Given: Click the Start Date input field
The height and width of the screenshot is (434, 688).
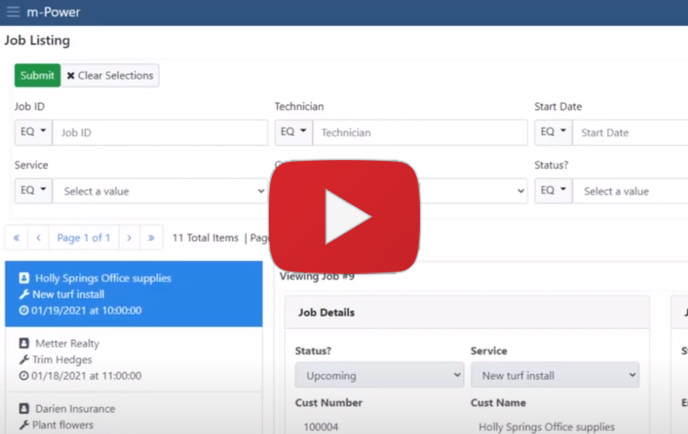Looking at the screenshot, I should [630, 133].
